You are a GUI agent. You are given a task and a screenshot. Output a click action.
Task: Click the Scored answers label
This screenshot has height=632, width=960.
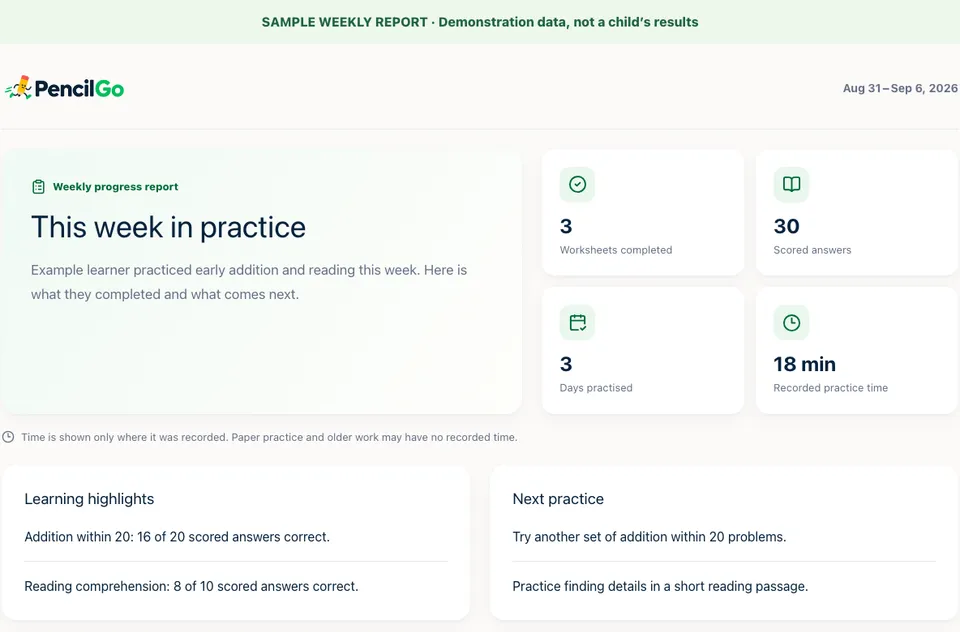coord(812,250)
